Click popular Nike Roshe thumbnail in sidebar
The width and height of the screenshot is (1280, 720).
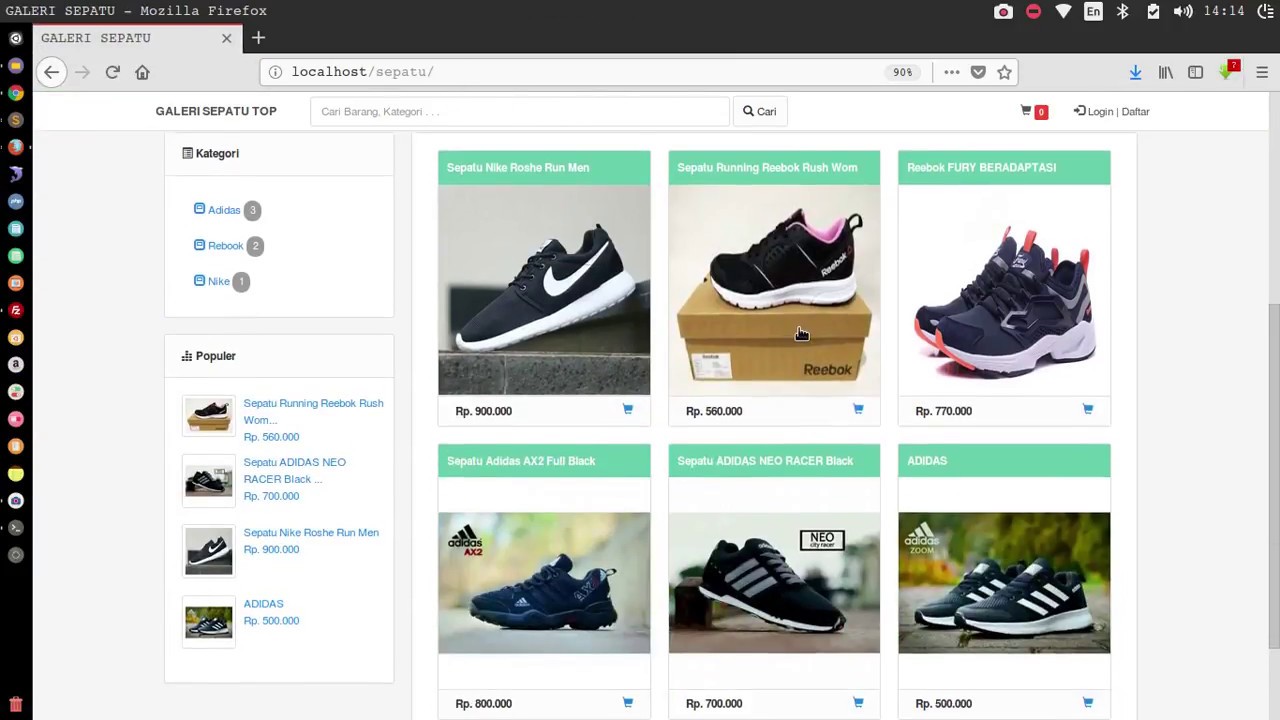click(208, 550)
